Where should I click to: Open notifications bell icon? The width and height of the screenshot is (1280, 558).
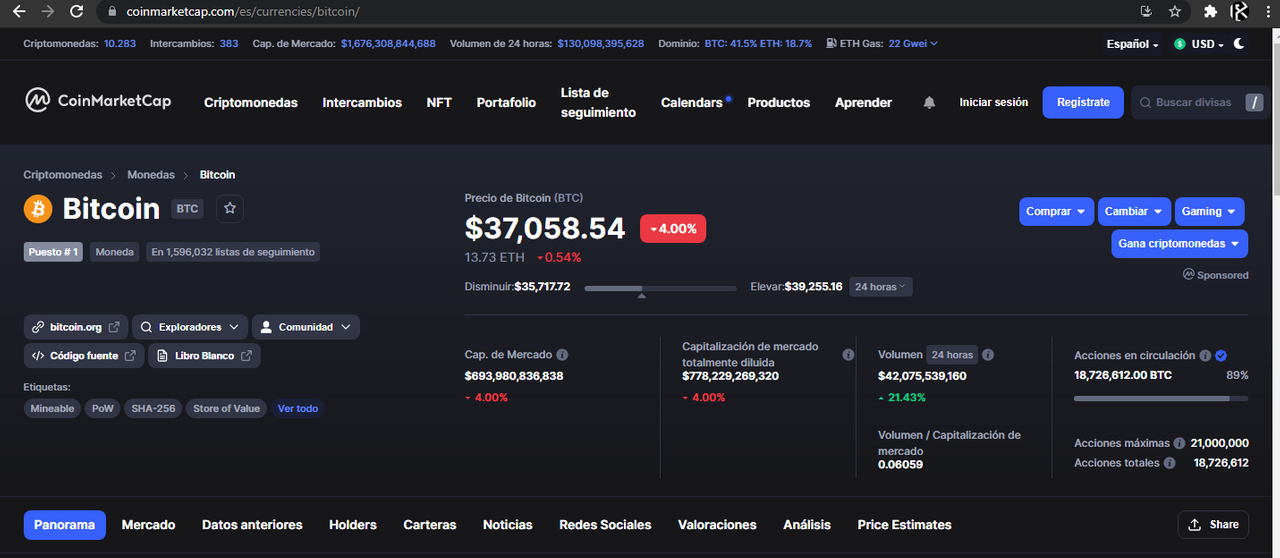(929, 103)
